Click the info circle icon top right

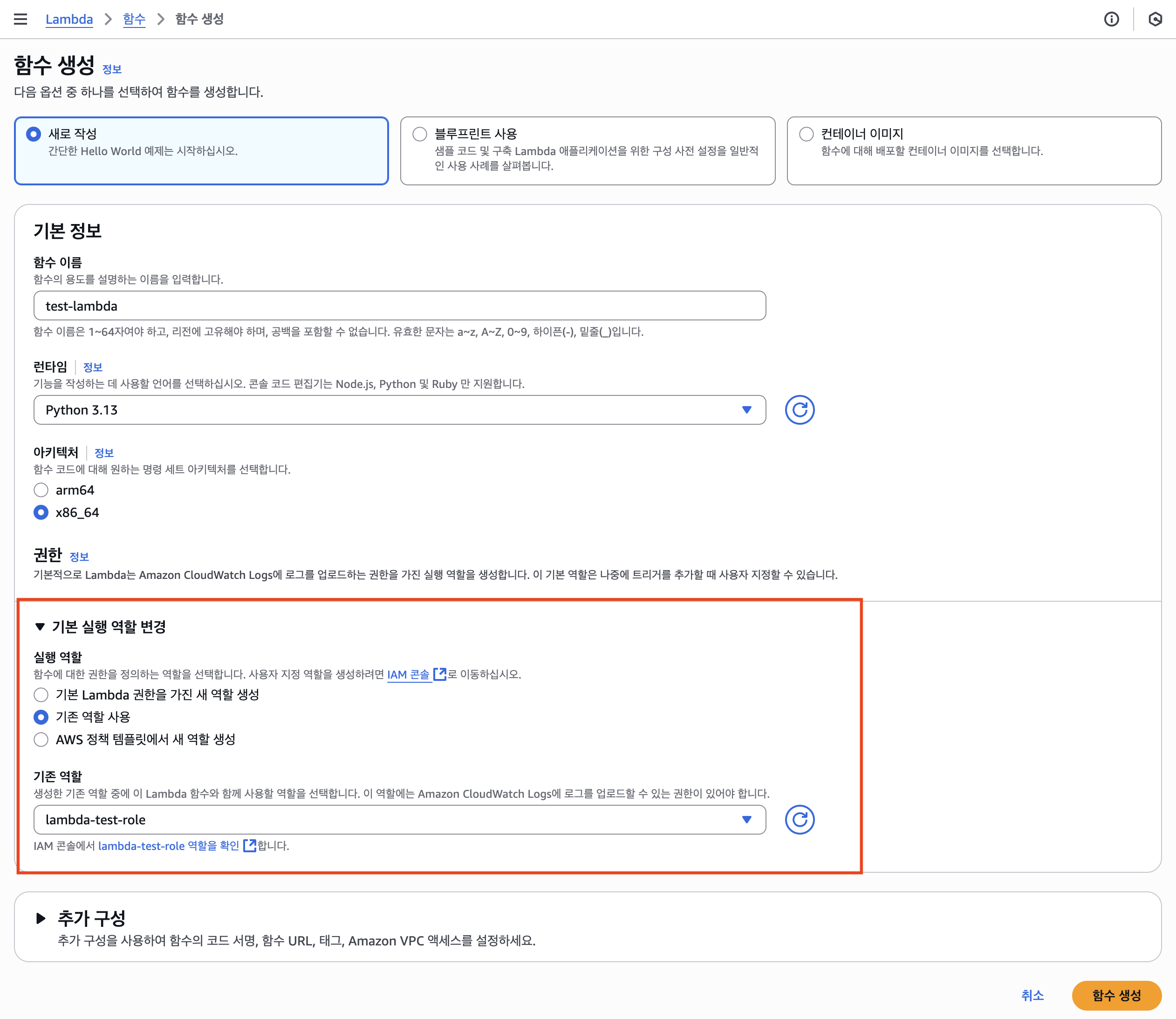1111,20
